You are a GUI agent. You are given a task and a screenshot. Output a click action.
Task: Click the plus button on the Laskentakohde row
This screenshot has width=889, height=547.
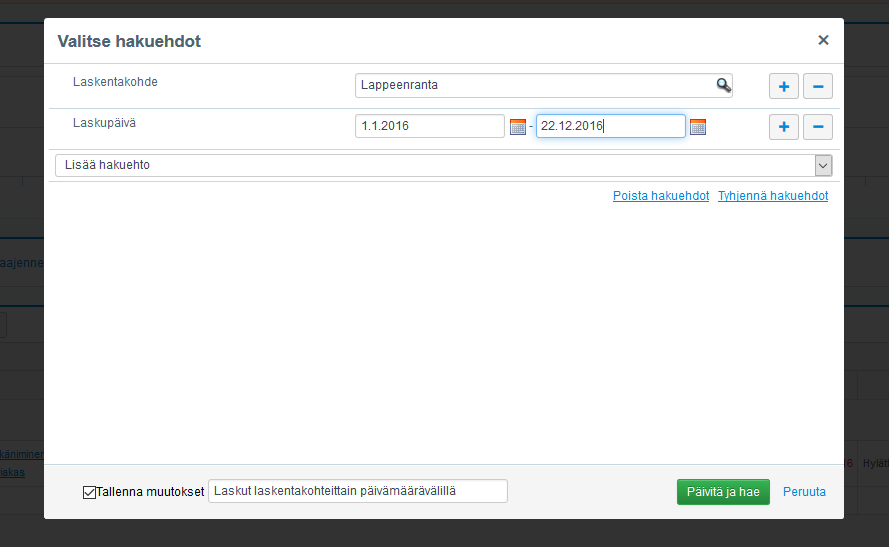coord(783,87)
